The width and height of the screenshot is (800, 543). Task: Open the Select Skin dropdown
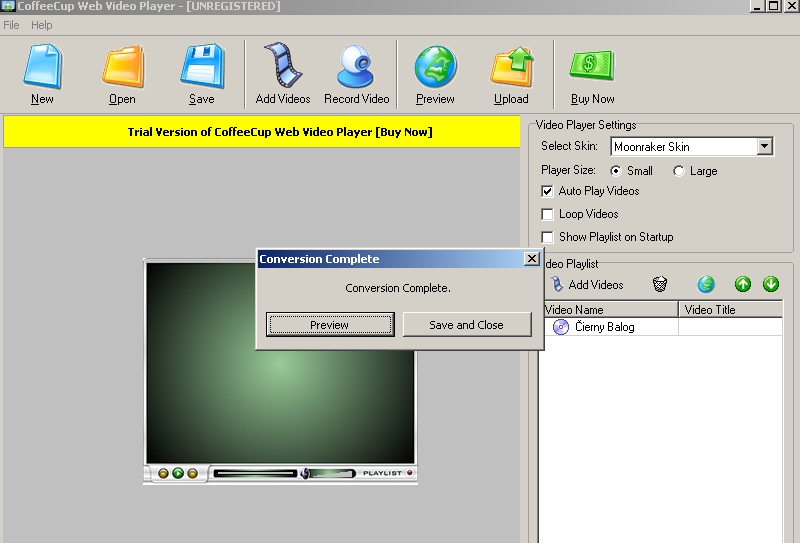click(x=764, y=146)
